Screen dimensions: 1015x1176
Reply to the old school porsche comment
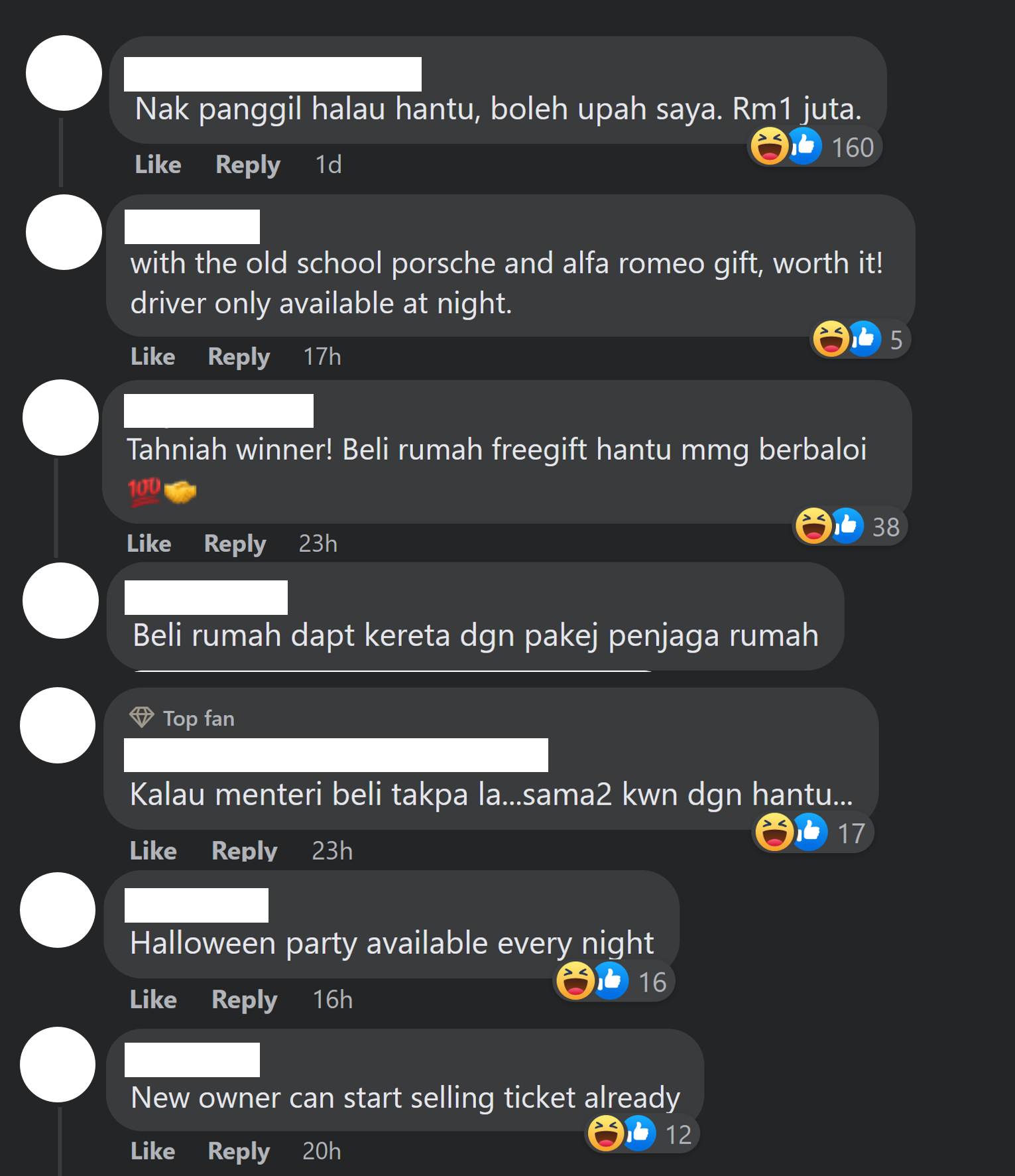(x=239, y=357)
